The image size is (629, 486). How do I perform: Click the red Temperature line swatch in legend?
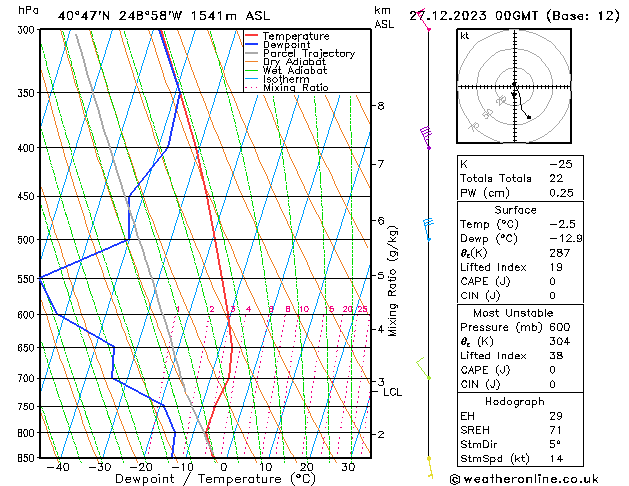(x=252, y=36)
